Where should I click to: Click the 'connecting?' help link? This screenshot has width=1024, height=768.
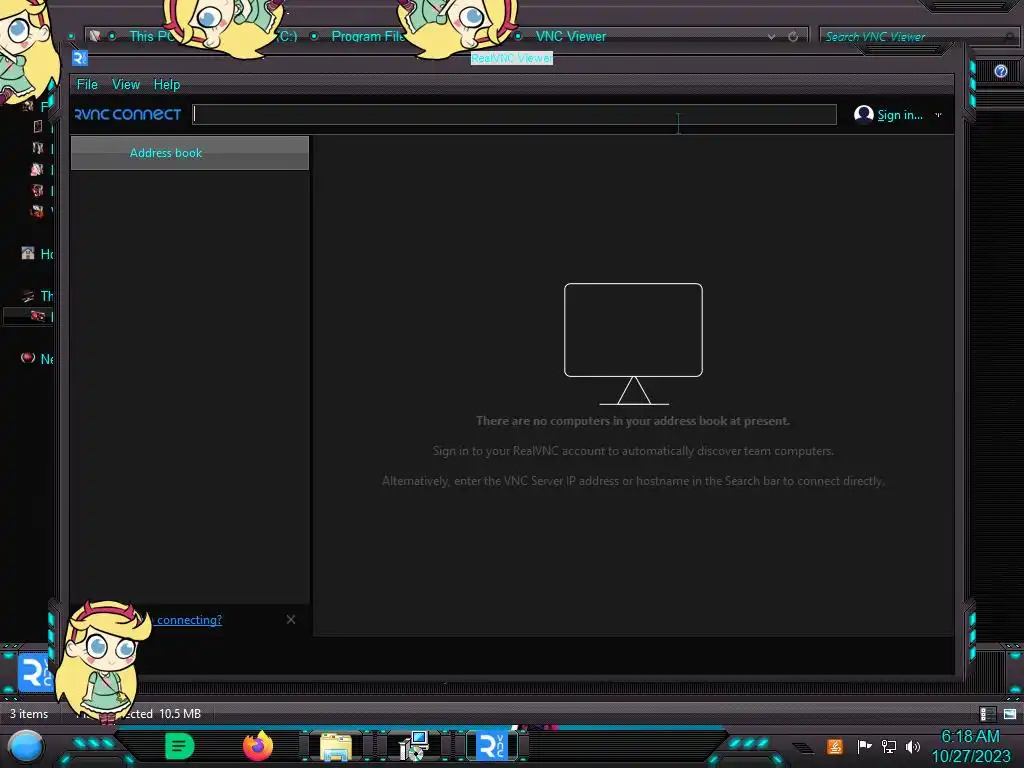pos(189,620)
